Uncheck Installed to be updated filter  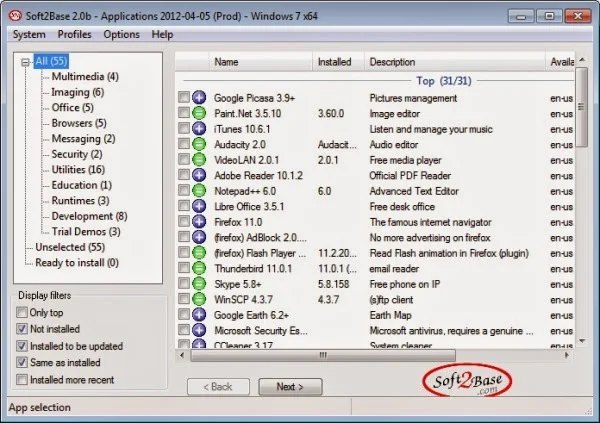coord(22,346)
